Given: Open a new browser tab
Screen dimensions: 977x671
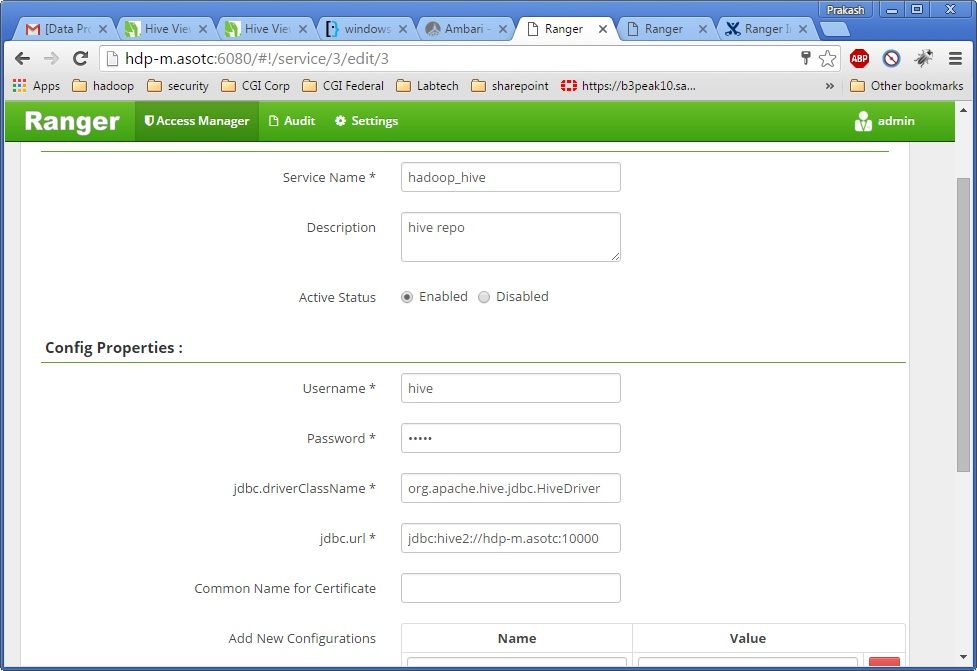Looking at the screenshot, I should coord(834,29).
